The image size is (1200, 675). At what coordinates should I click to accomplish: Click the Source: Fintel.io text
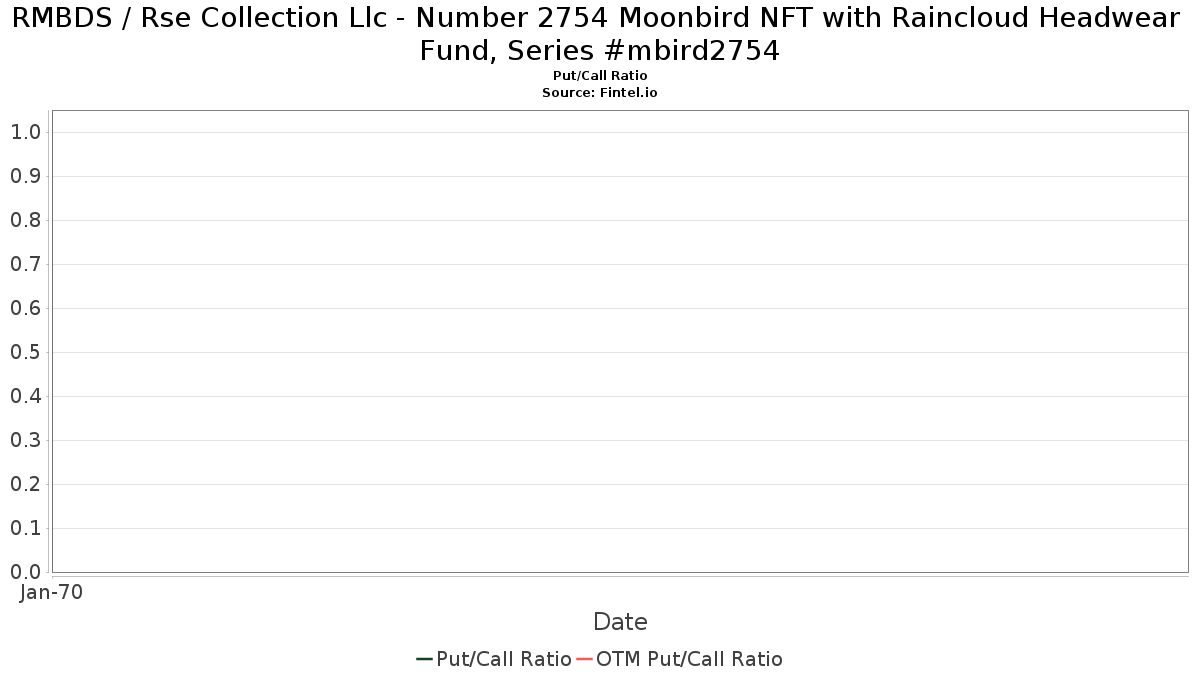click(600, 92)
